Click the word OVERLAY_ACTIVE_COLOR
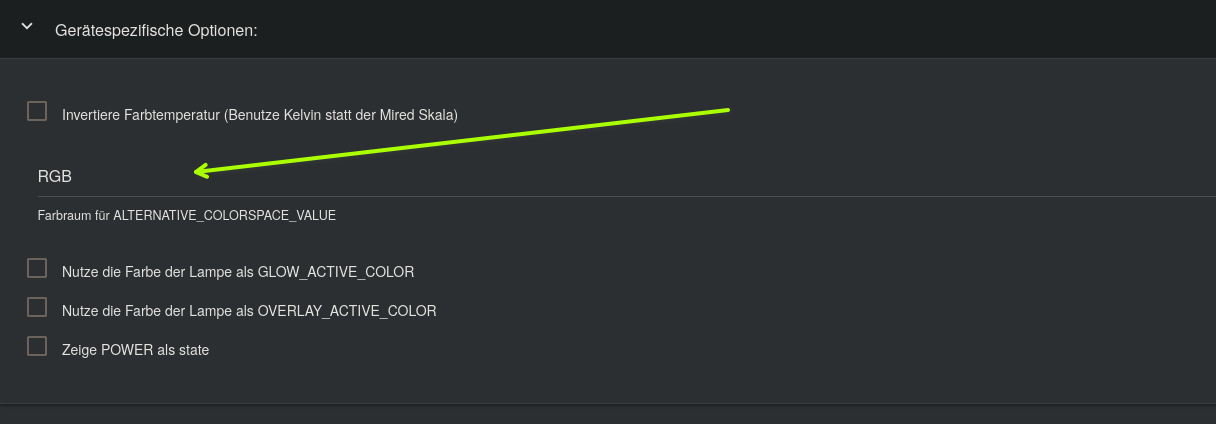 point(347,311)
